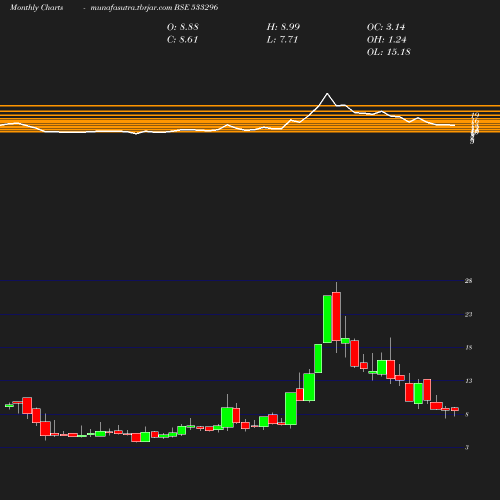Click the price axis label 28
This screenshot has height=500, width=500.
point(469,281)
